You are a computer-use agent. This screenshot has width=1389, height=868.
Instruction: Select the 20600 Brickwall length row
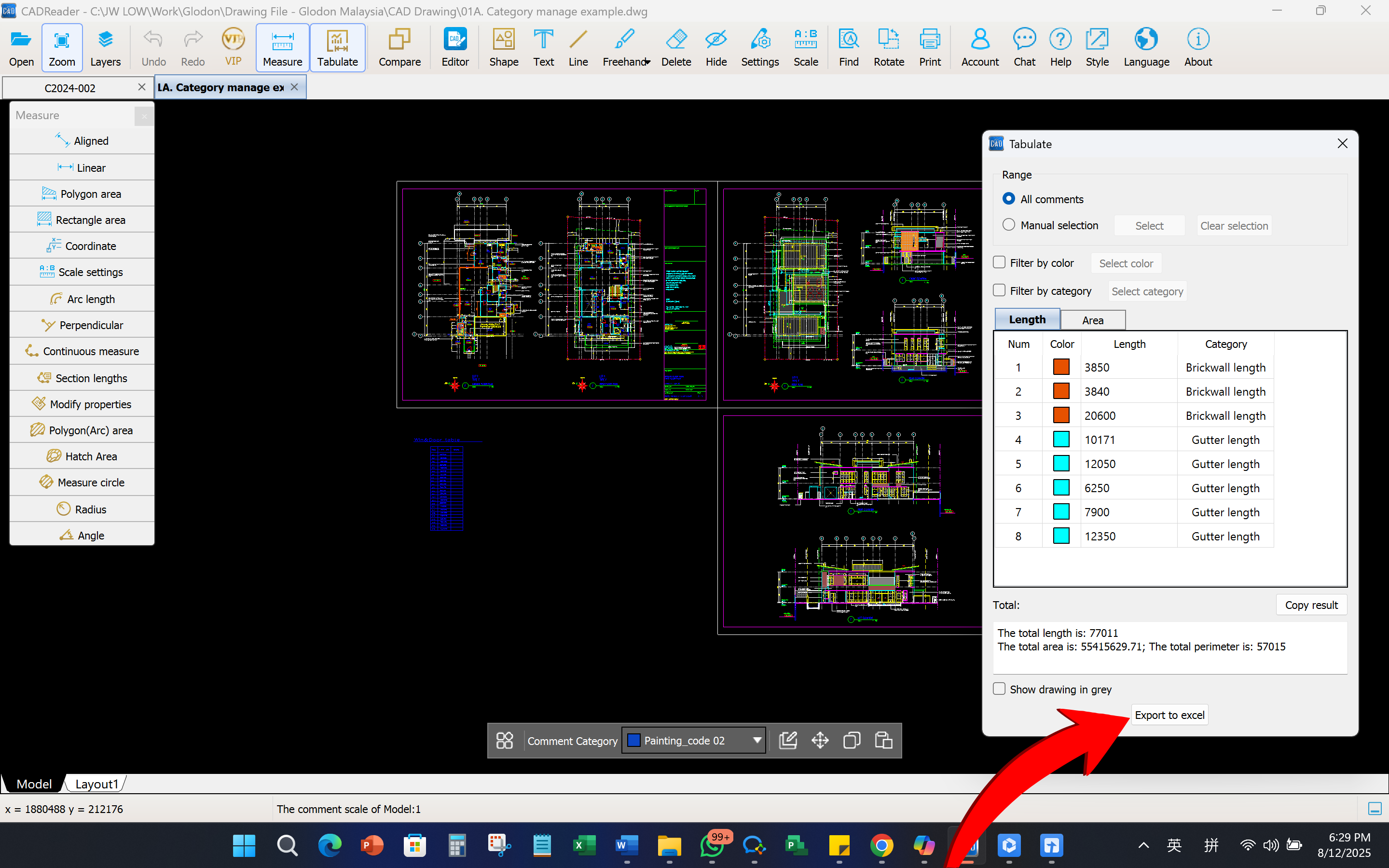(1134, 415)
